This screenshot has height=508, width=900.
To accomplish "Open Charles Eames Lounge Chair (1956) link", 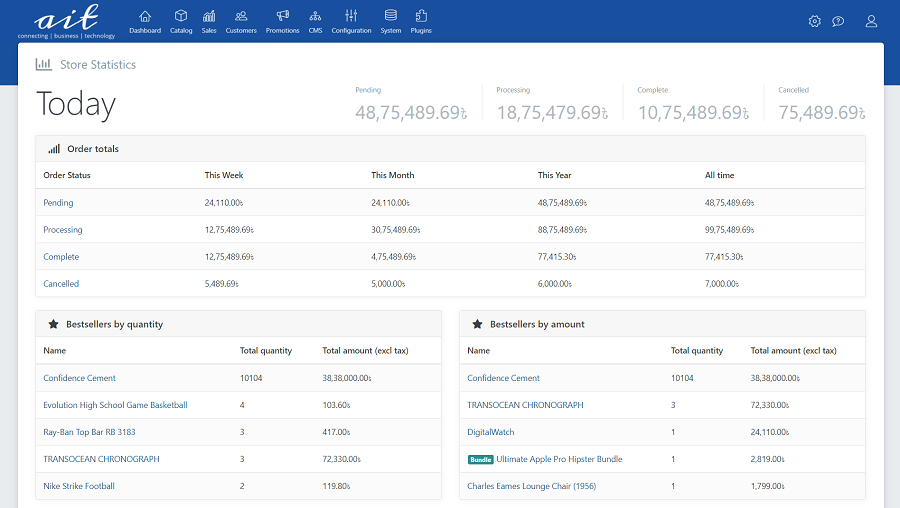I will pos(532,486).
